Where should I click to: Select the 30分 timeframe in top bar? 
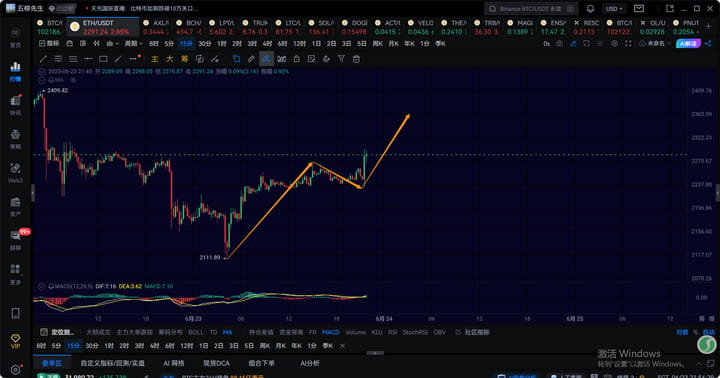tap(205, 44)
